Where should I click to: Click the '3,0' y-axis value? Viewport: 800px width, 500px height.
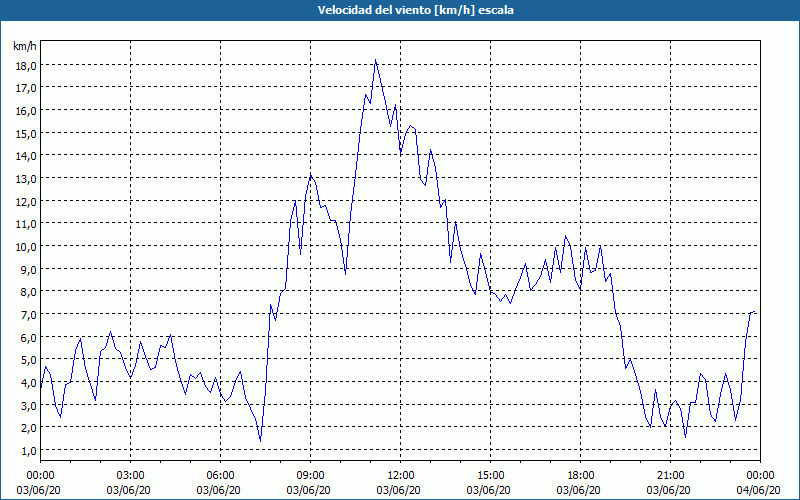tap(29, 405)
